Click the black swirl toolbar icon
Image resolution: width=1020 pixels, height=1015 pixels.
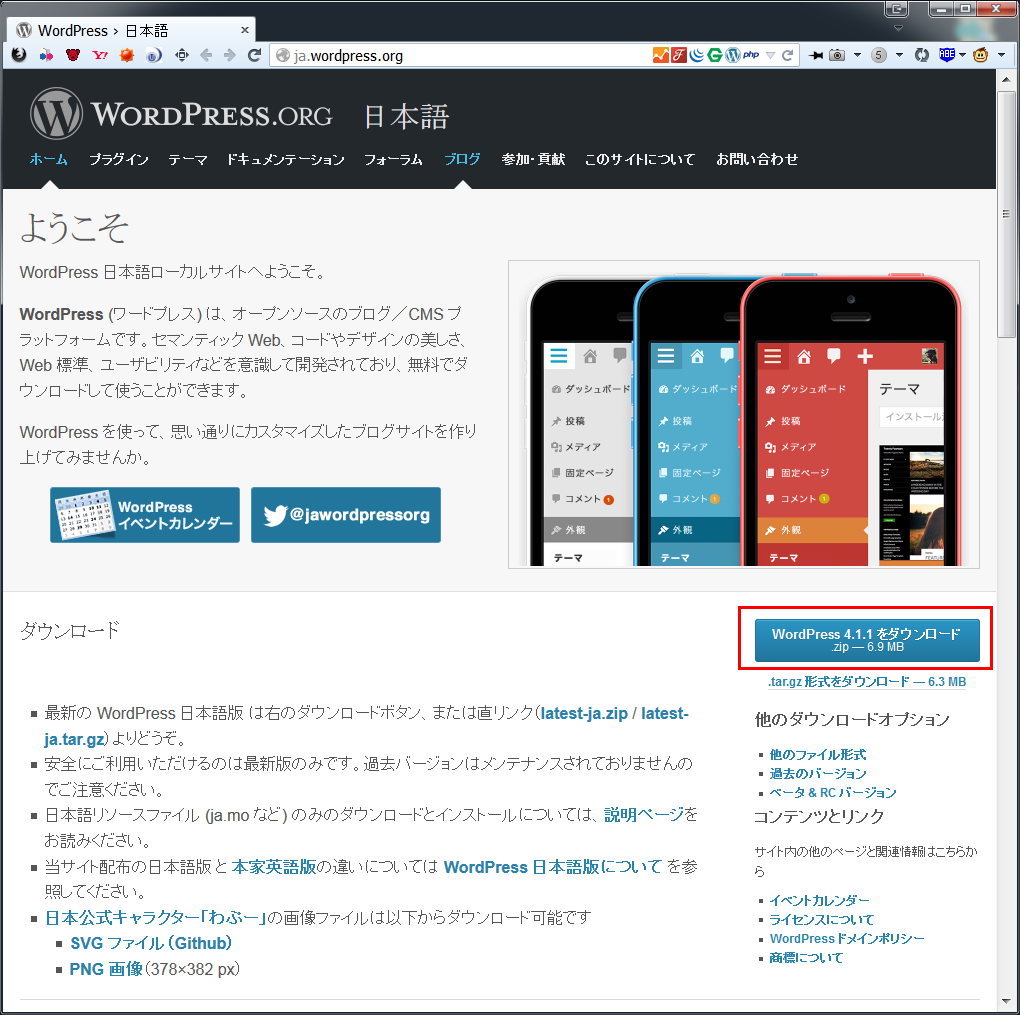(x=19, y=55)
